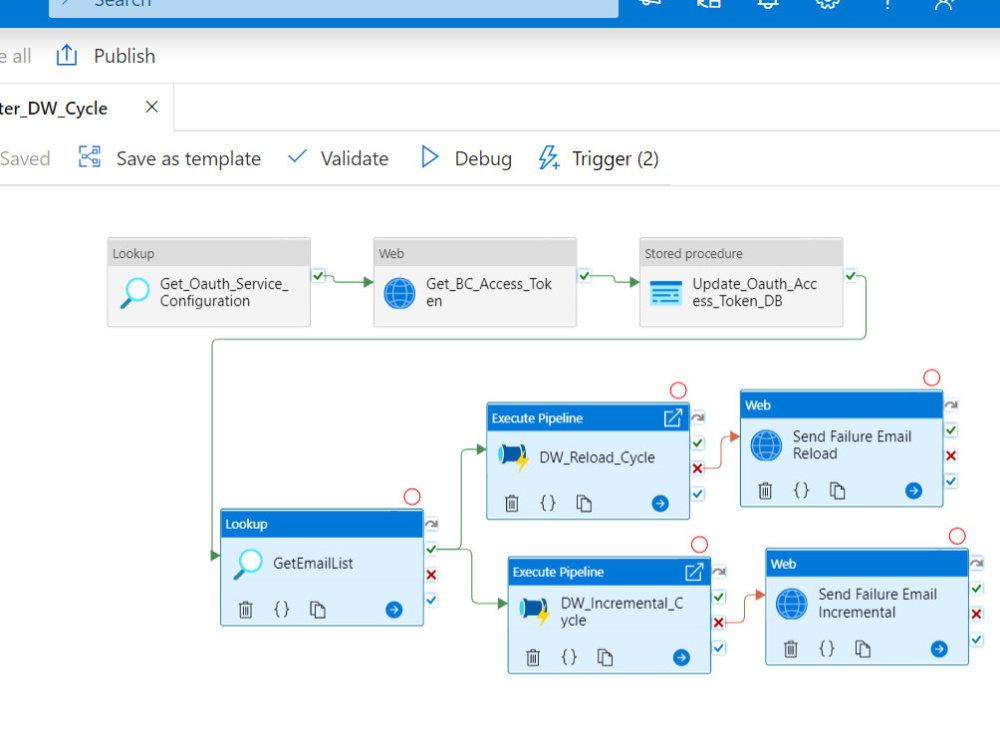Click the failure connector of GetEmailList
Viewport: 1000px width, 750px height.
coord(432,575)
